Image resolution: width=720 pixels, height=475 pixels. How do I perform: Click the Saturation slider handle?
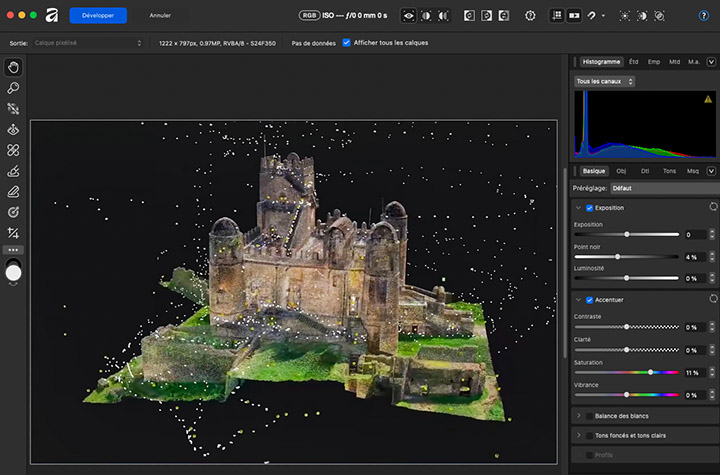pyautogui.click(x=651, y=372)
